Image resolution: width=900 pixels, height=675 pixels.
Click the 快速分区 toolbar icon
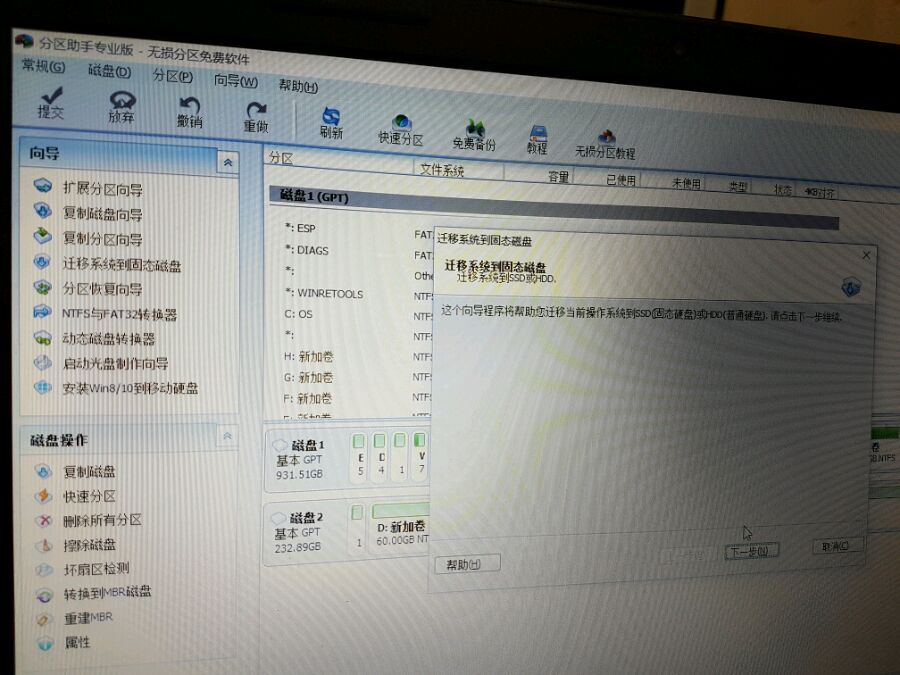tap(401, 130)
